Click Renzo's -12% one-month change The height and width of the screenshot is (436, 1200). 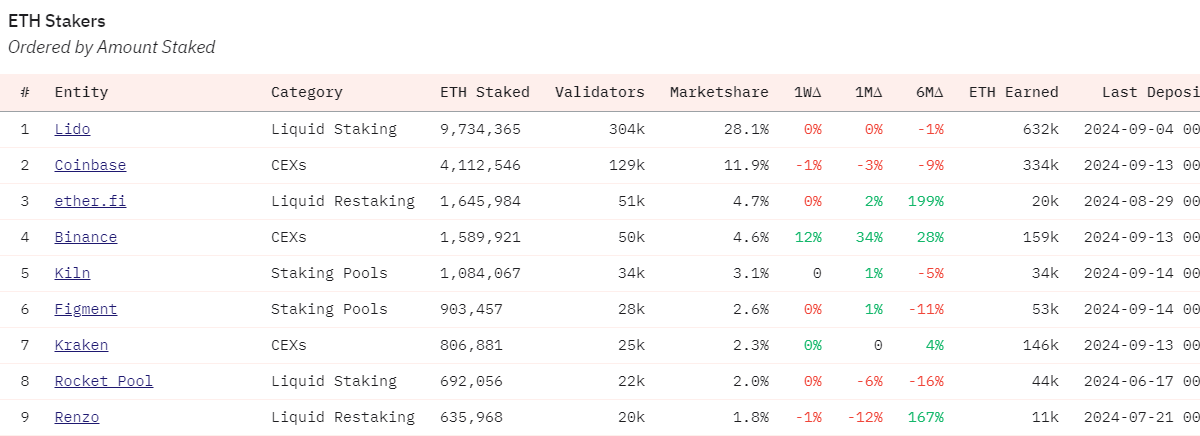[x=866, y=417]
